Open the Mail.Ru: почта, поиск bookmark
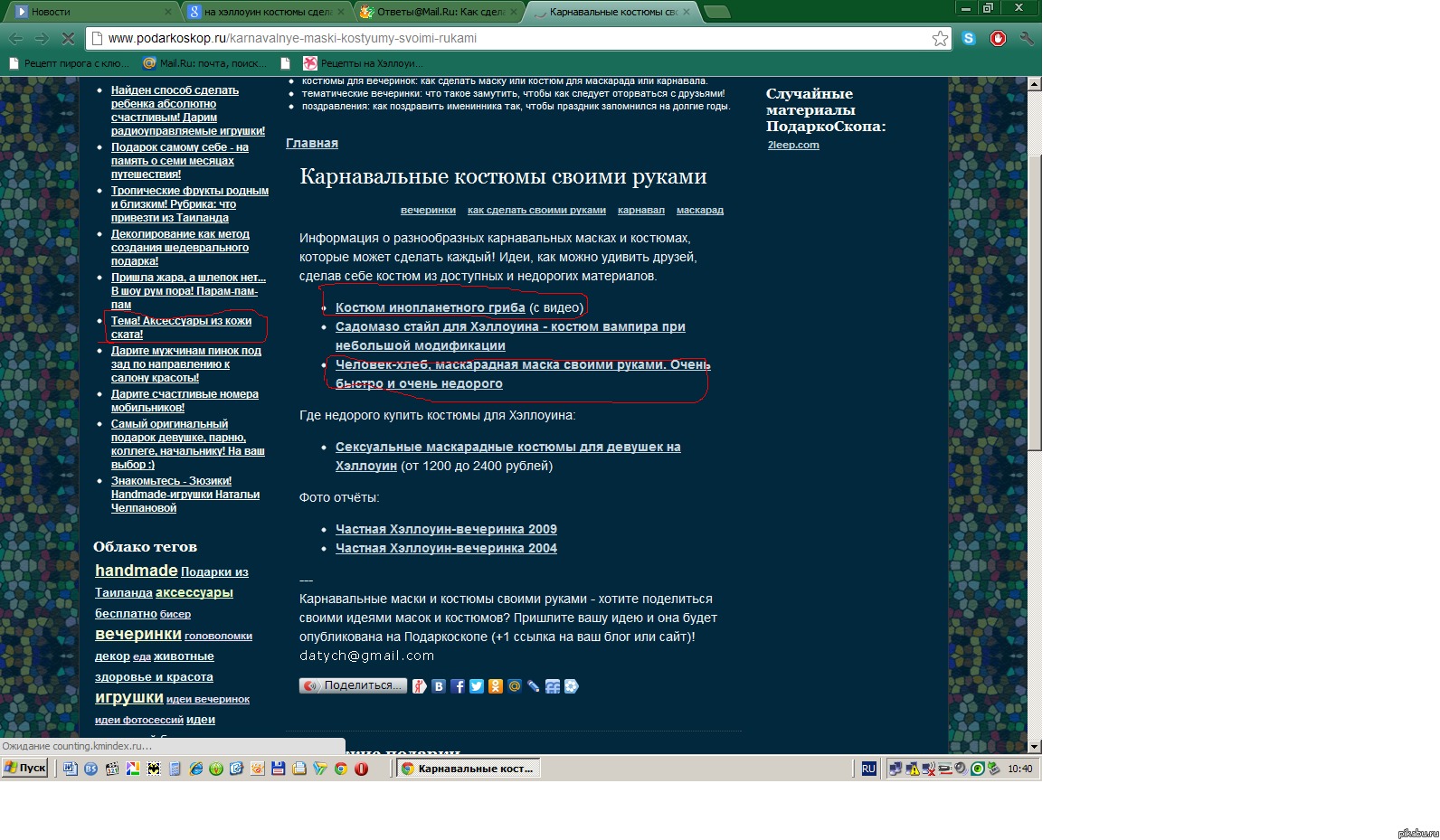The width and height of the screenshot is (1440, 840). tap(204, 63)
